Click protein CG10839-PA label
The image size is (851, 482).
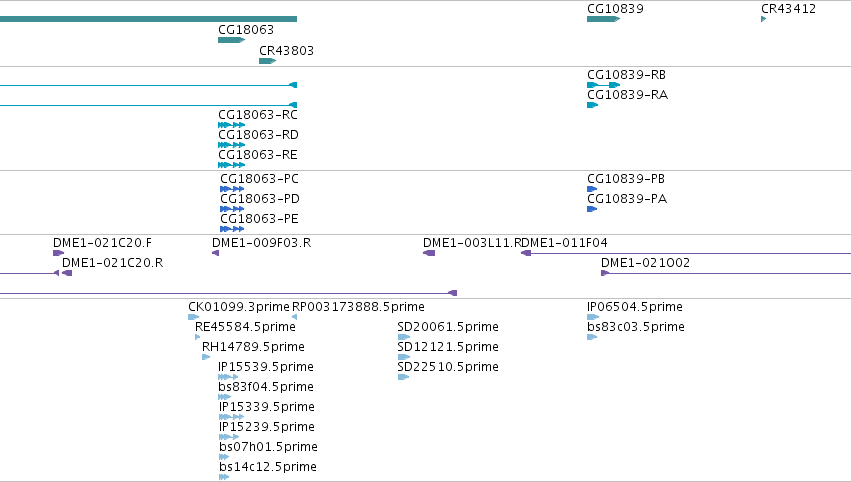tap(627, 199)
